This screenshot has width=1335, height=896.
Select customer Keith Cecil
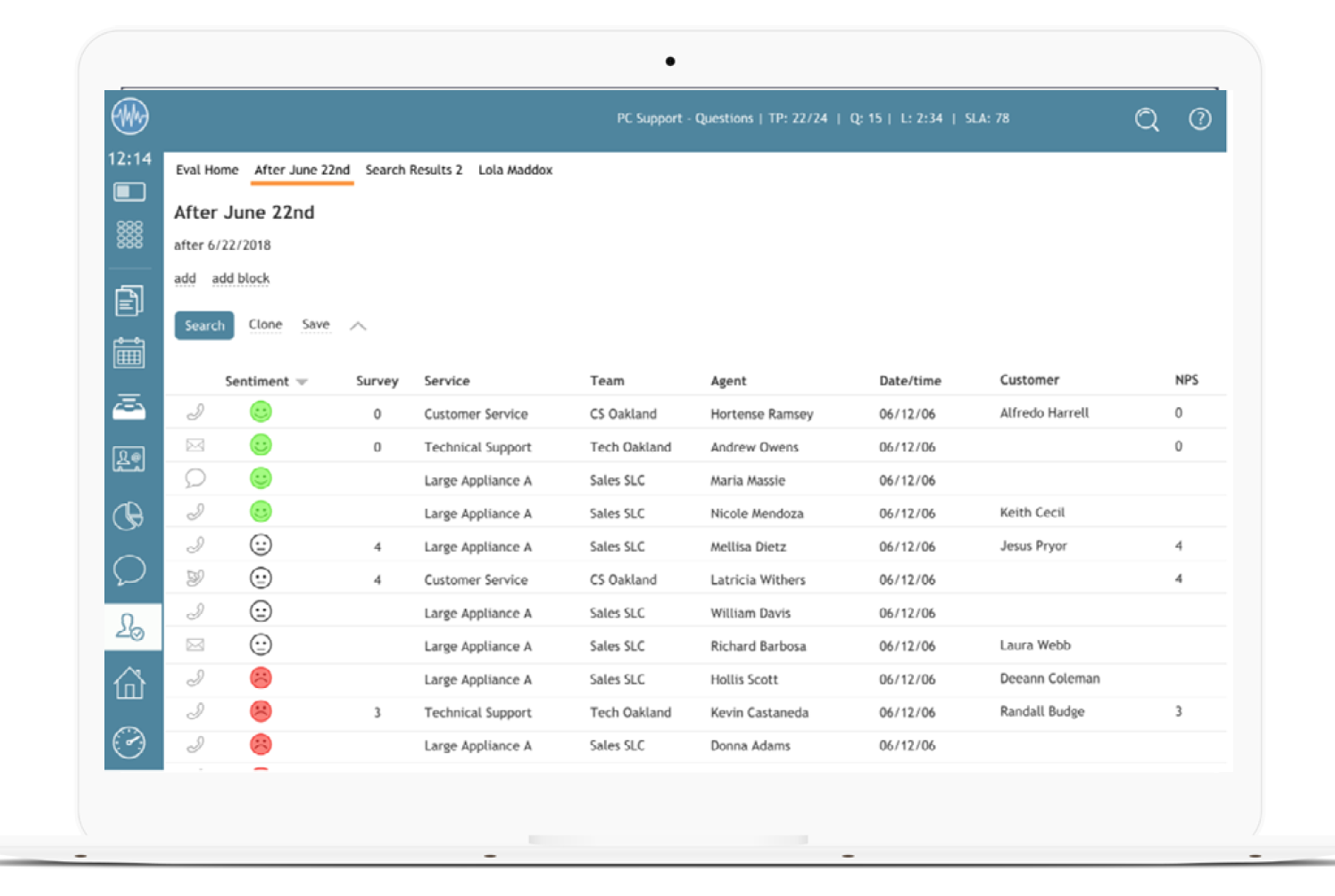1032,512
